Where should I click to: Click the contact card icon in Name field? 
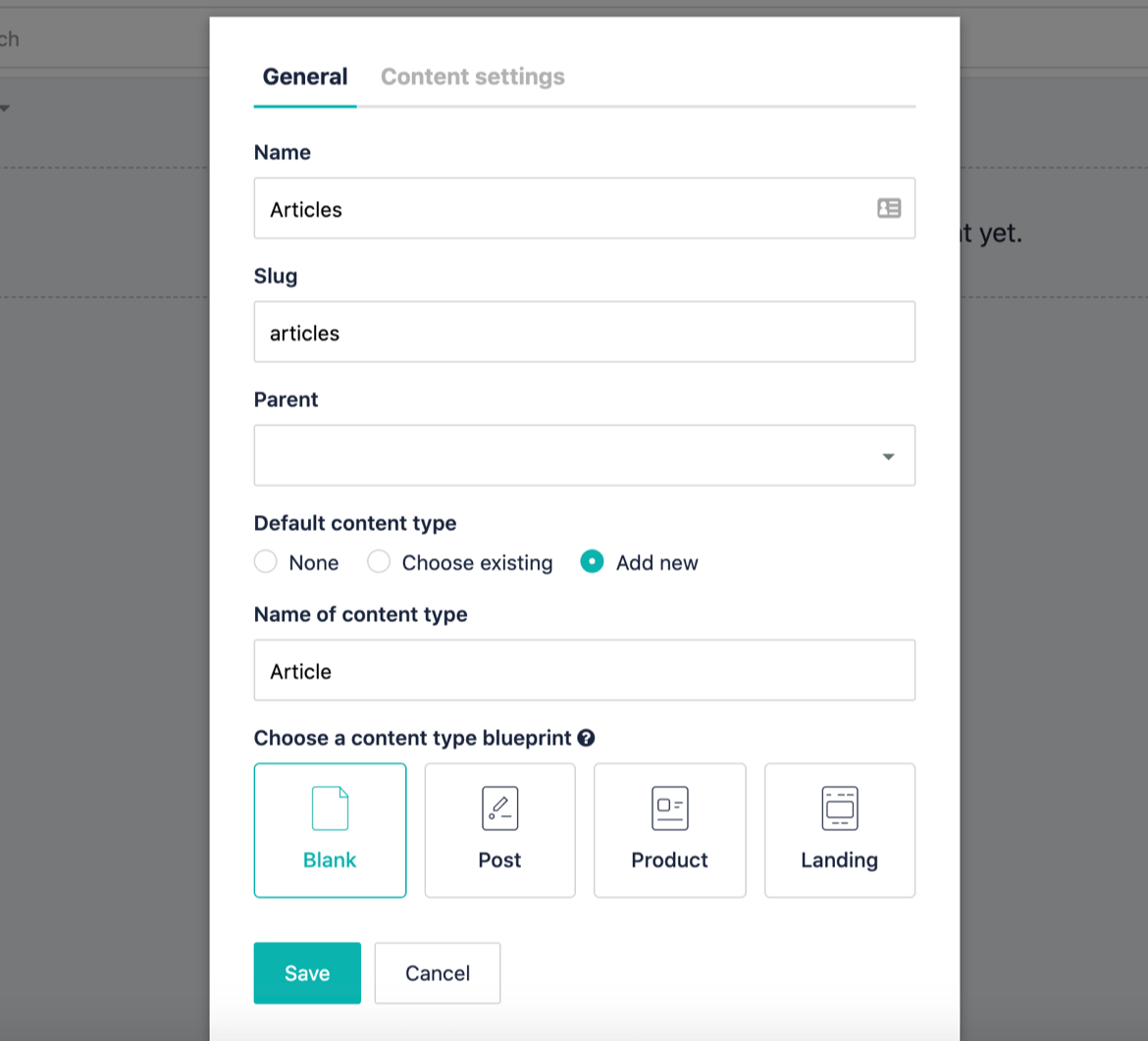point(889,209)
